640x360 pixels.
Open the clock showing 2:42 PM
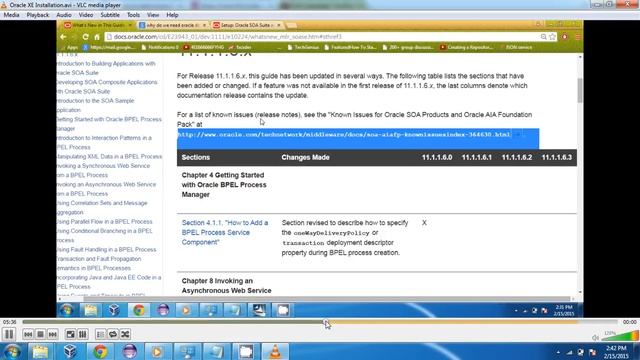pos(616,352)
